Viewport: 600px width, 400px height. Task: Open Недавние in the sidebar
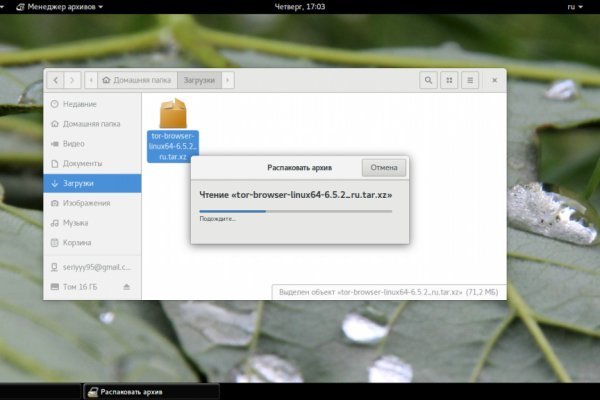point(79,104)
